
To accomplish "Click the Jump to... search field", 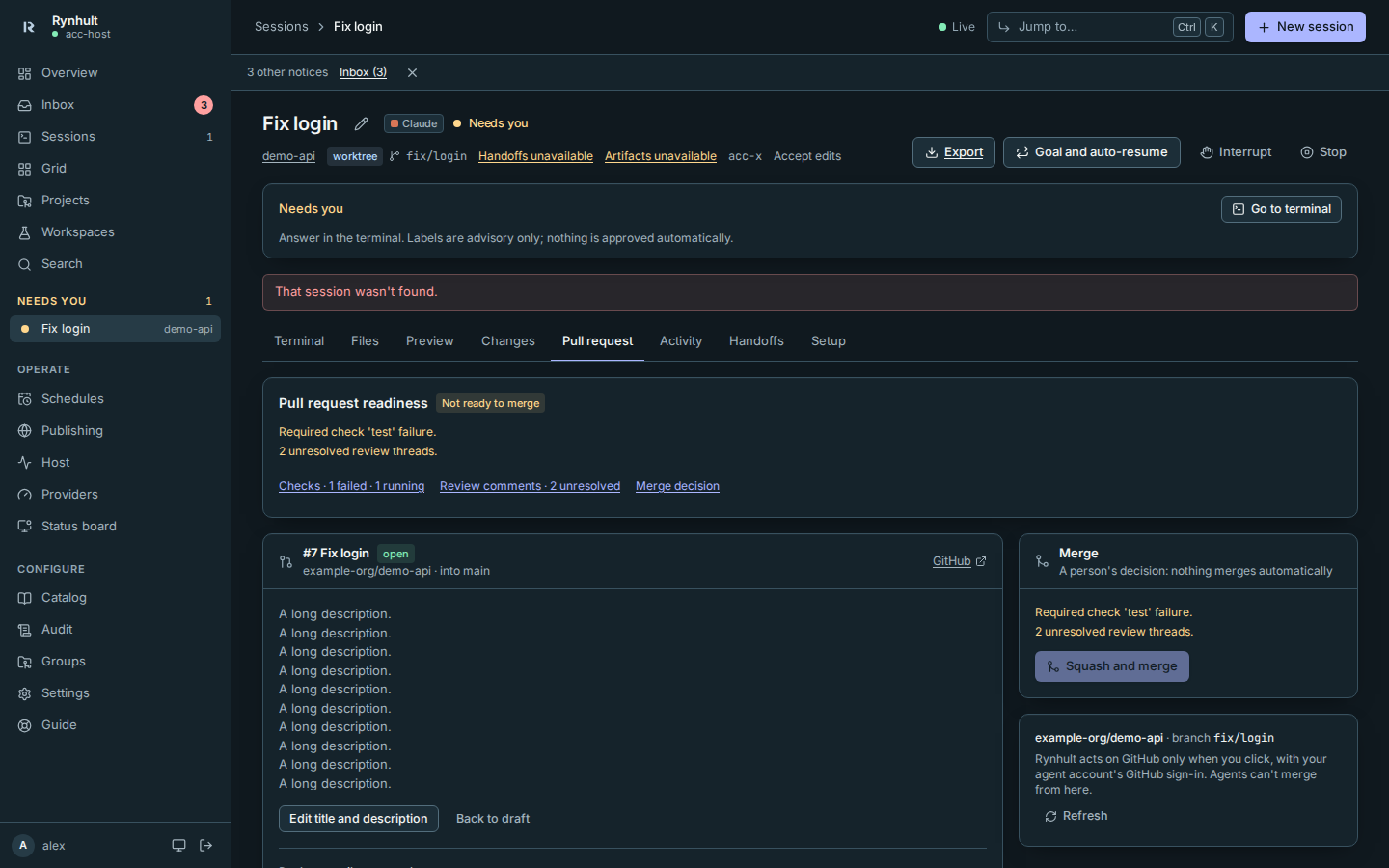I will 1110,27.
